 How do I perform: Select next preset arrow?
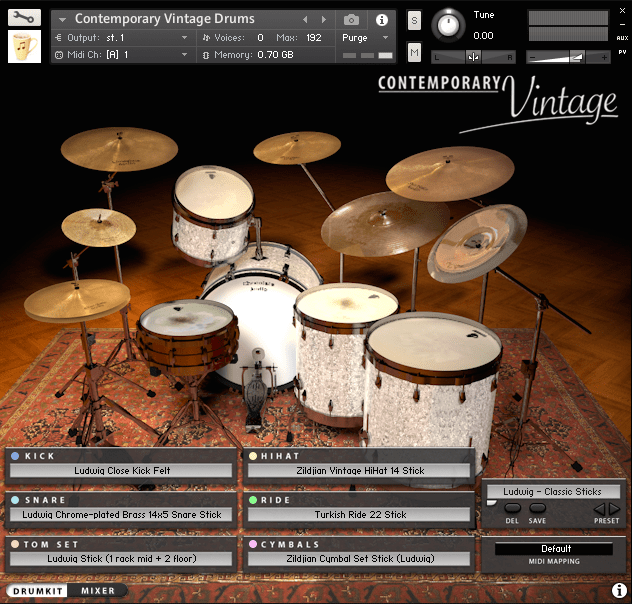[614, 509]
